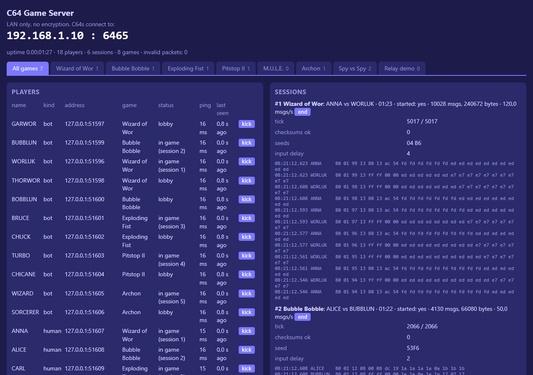Kick the WIZARD bot
This screenshot has width=533, height=375.
point(246,293)
